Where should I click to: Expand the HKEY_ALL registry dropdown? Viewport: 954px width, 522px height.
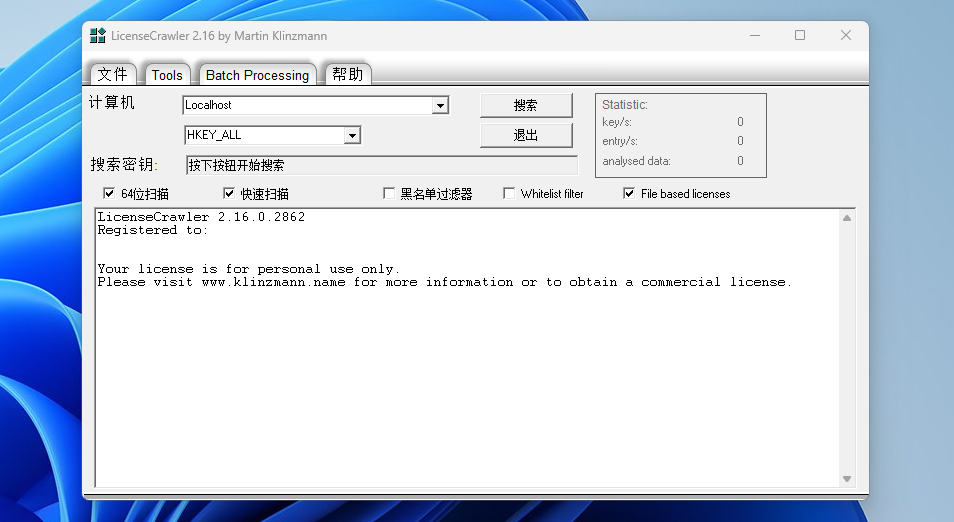click(352, 135)
